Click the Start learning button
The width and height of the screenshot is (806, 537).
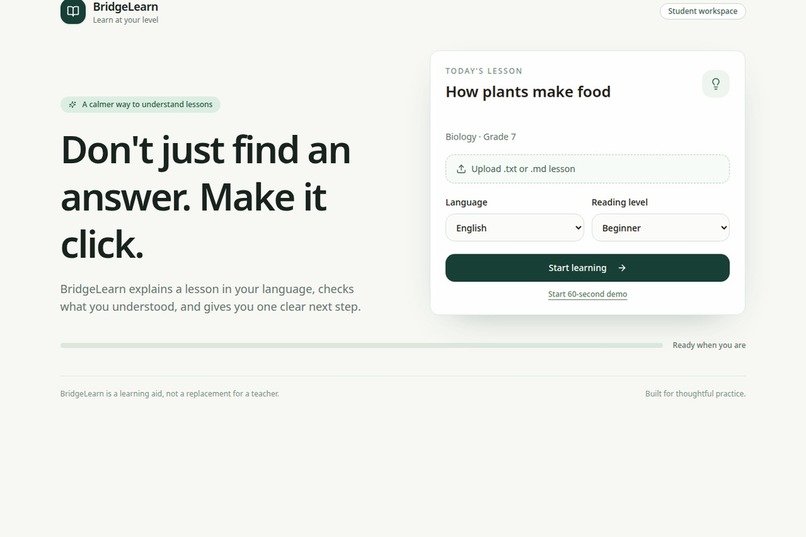coord(588,268)
